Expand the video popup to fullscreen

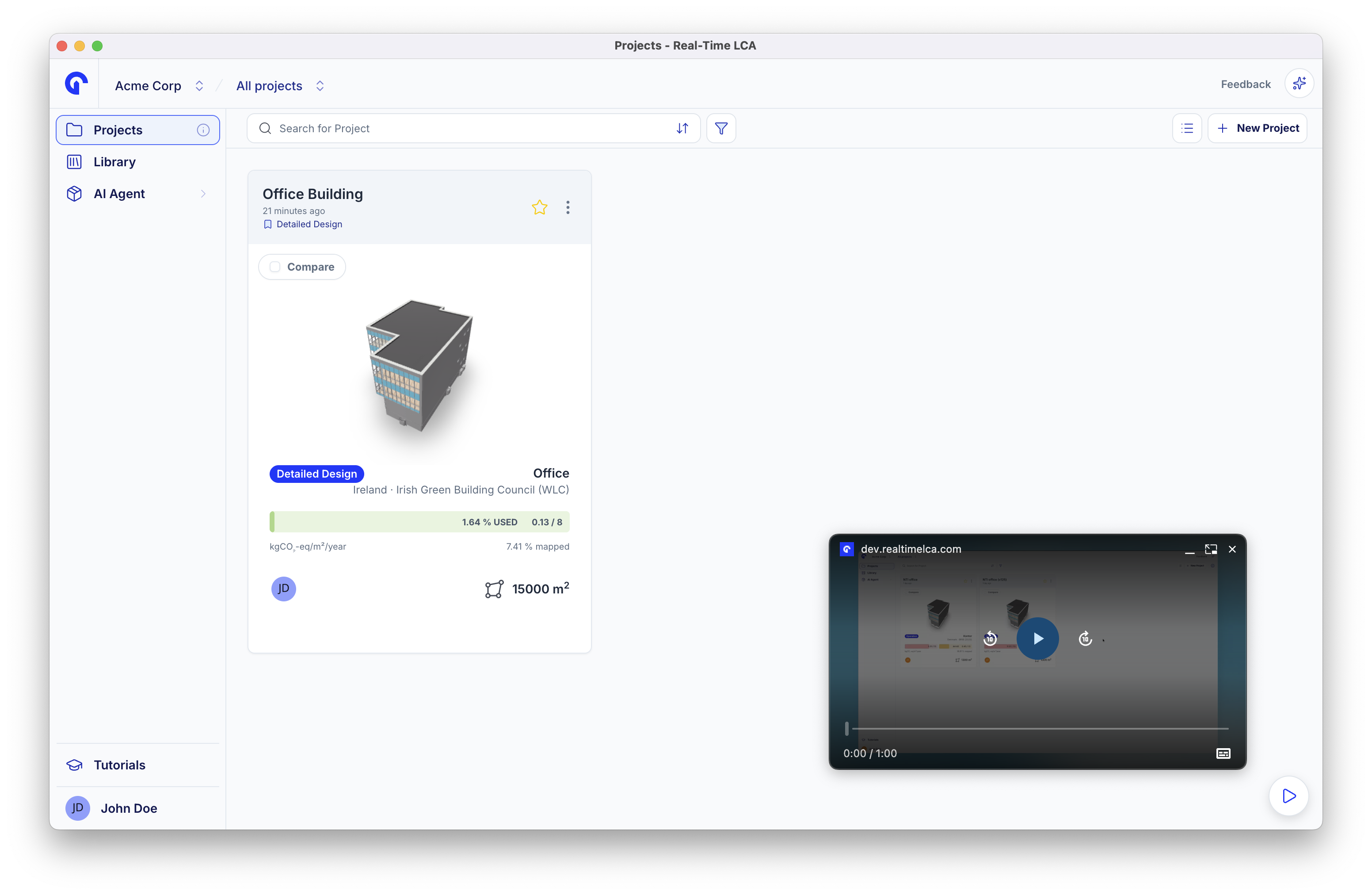(1211, 550)
